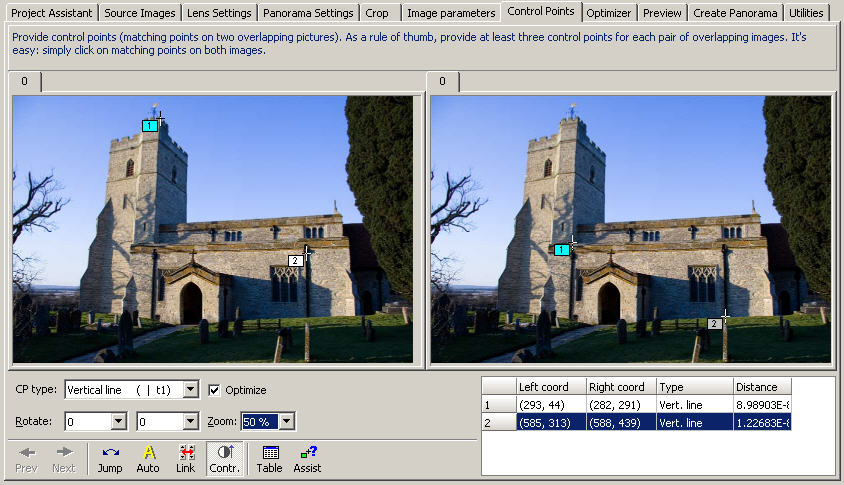Go to the Create Panorama tab
Image resolution: width=844 pixels, height=485 pixels.
click(735, 13)
